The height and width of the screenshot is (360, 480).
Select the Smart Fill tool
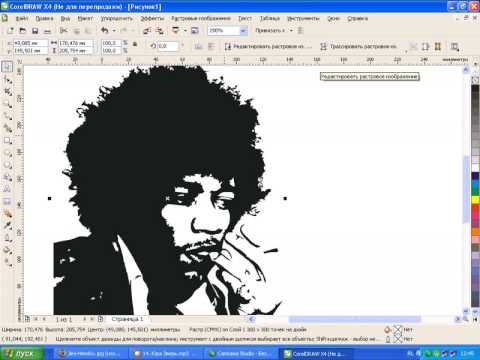pos(7,128)
